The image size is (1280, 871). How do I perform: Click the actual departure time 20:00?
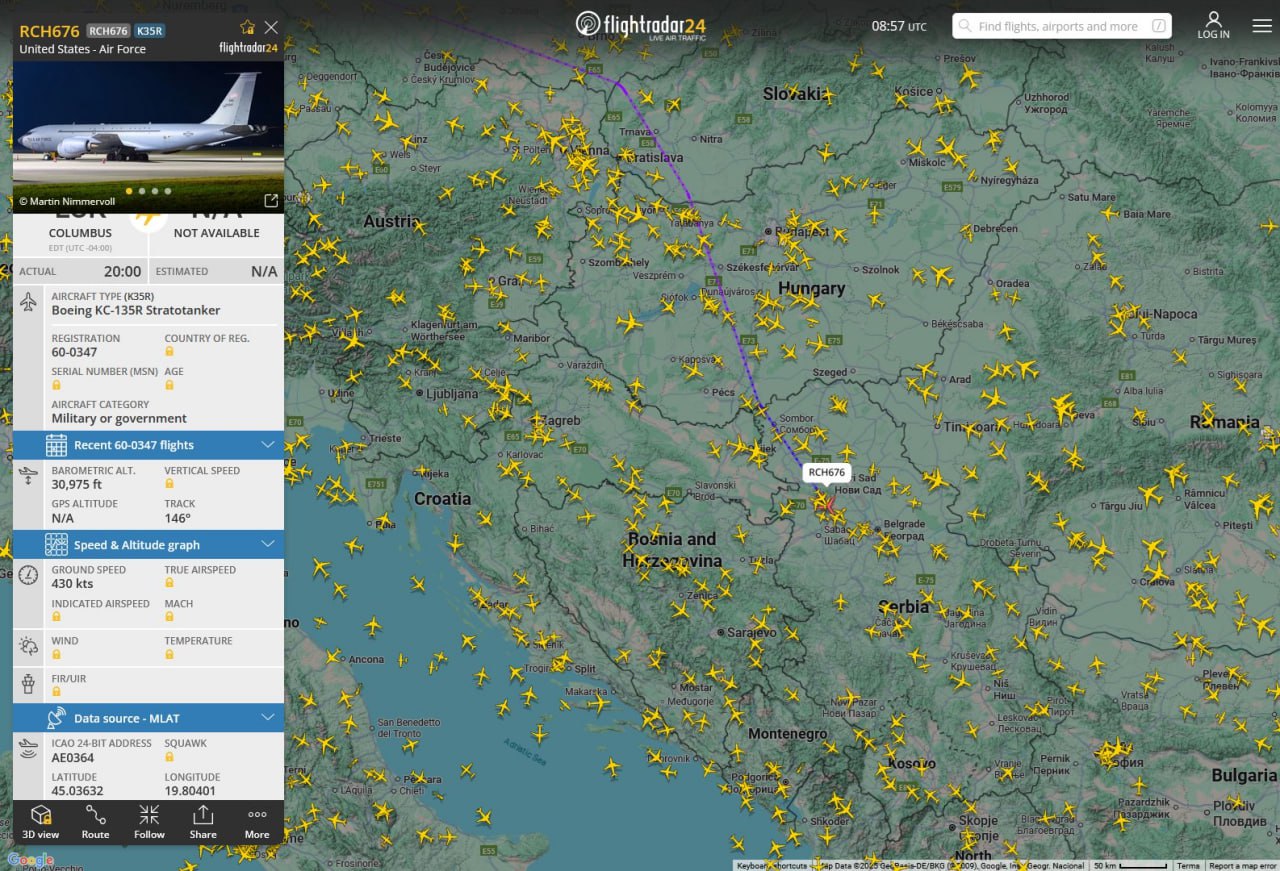point(122,271)
